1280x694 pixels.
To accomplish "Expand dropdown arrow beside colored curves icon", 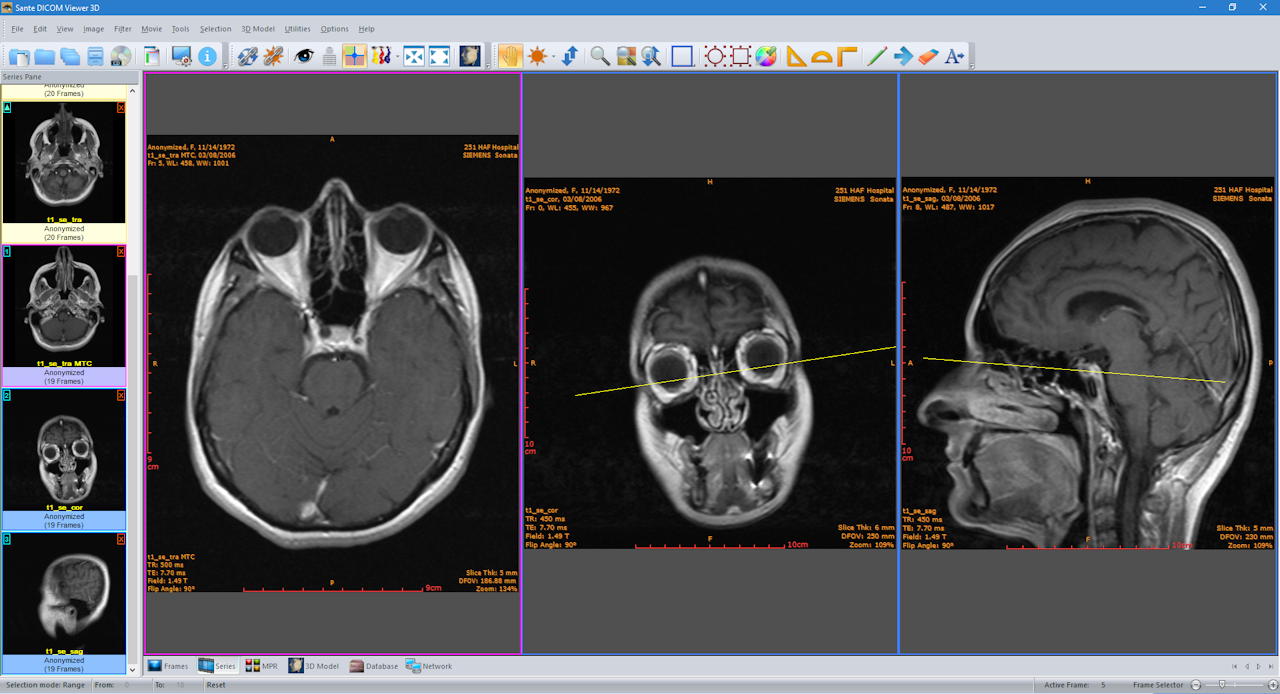I will pos(396,57).
